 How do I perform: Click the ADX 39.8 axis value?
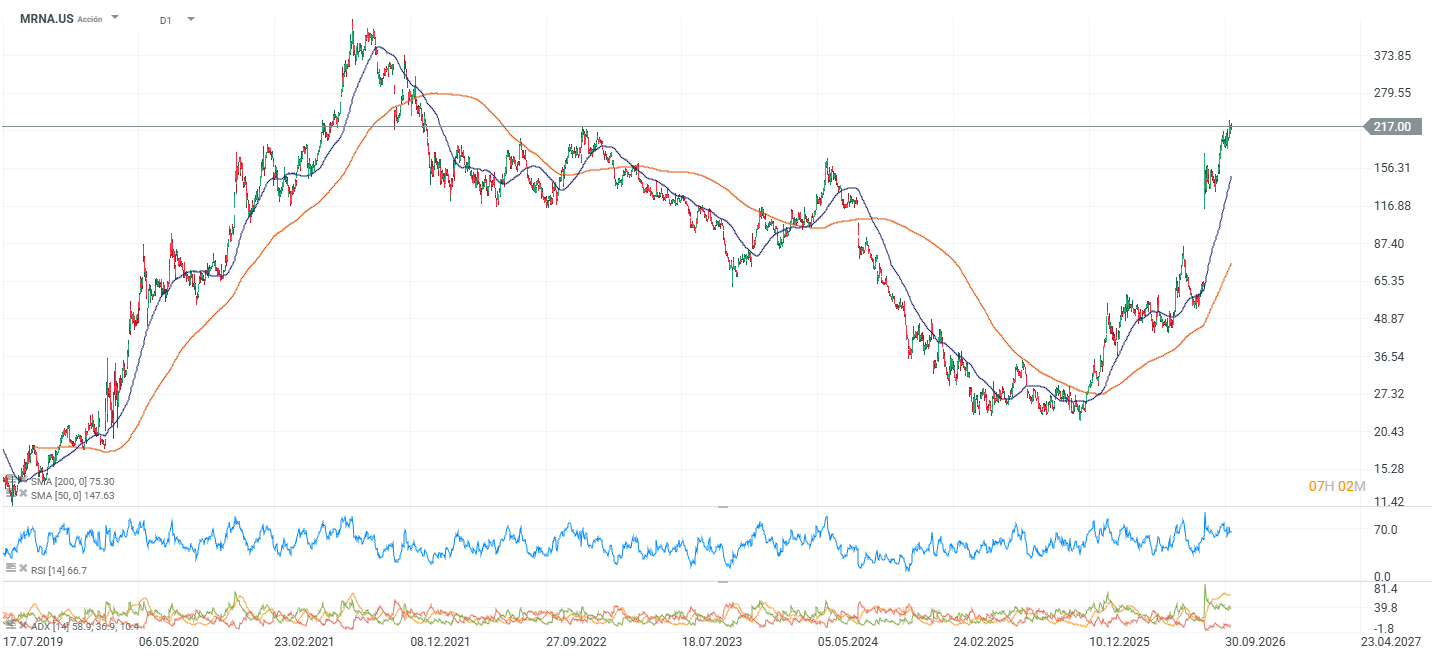(x=1385, y=608)
